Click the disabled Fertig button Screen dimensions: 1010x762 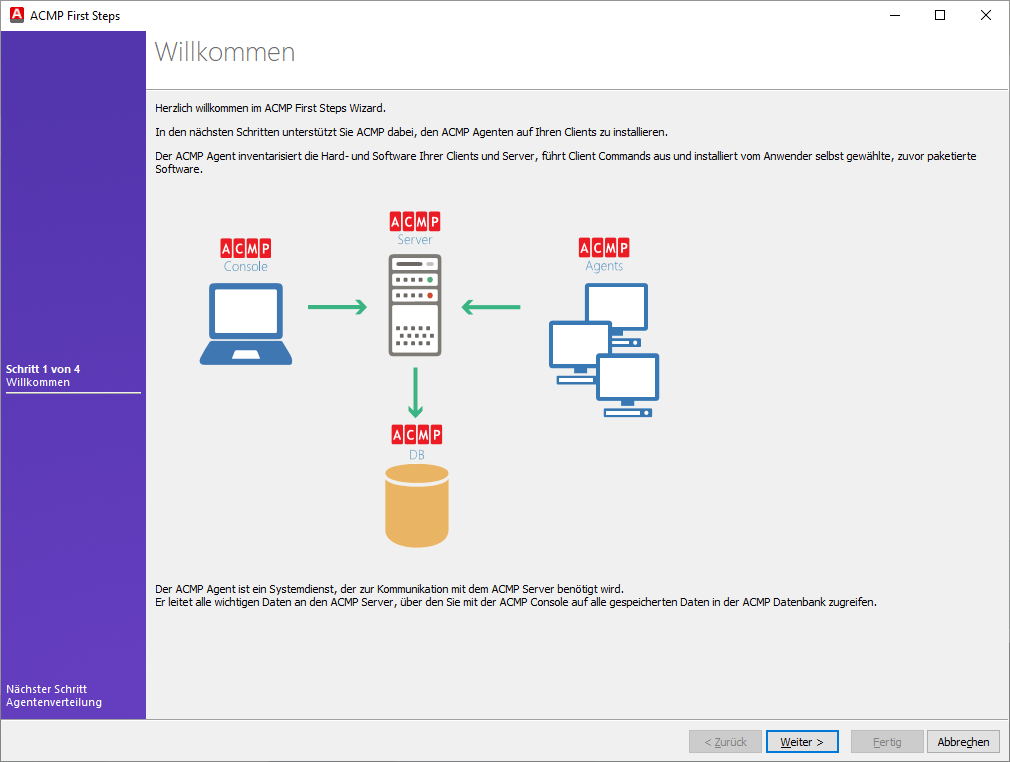click(887, 741)
